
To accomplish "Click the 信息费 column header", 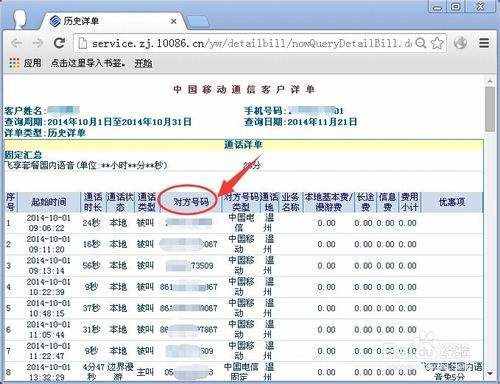I will pos(387,202).
